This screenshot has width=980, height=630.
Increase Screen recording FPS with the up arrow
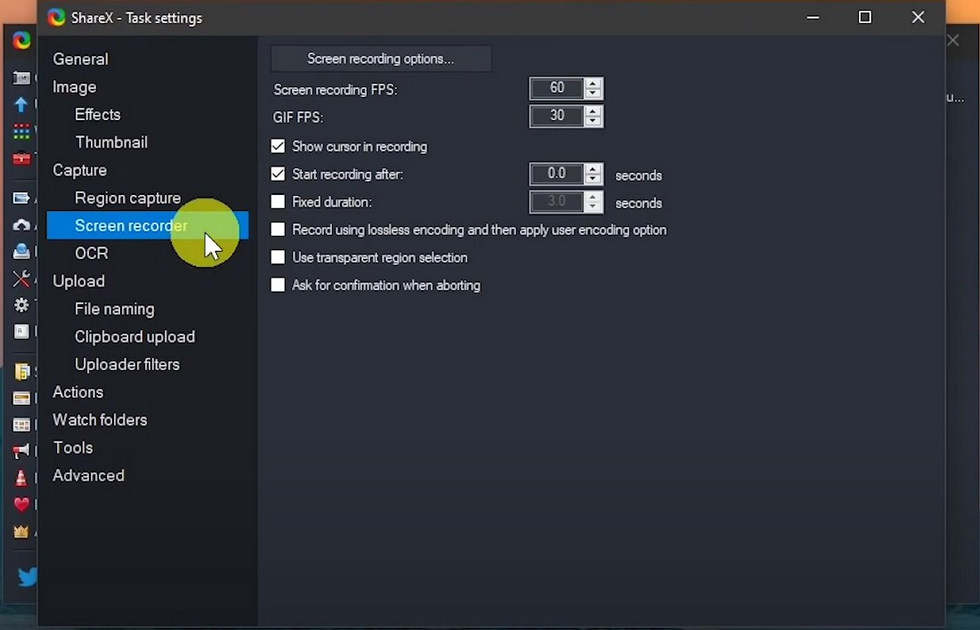click(x=592, y=84)
